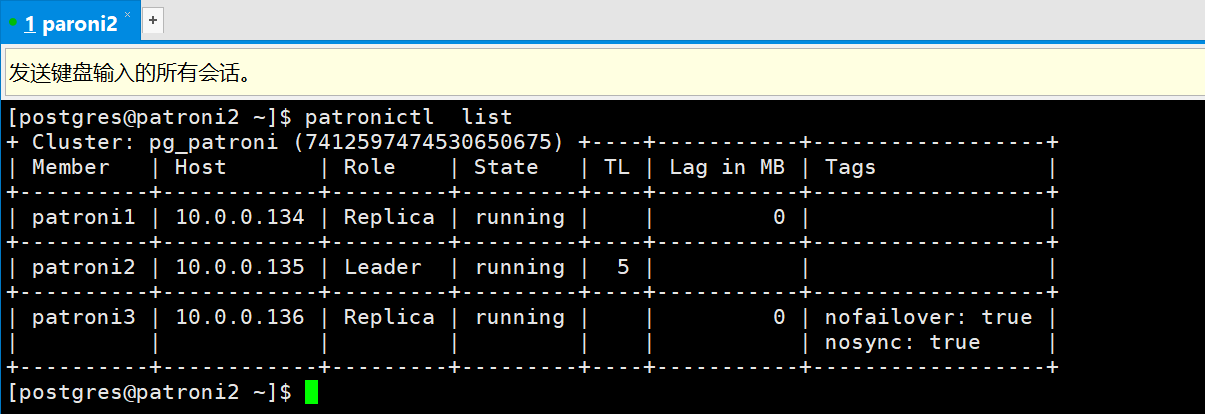Click the send-keyboard-input-to-all-sessions field
1205x414 pixels.
pos(600,72)
